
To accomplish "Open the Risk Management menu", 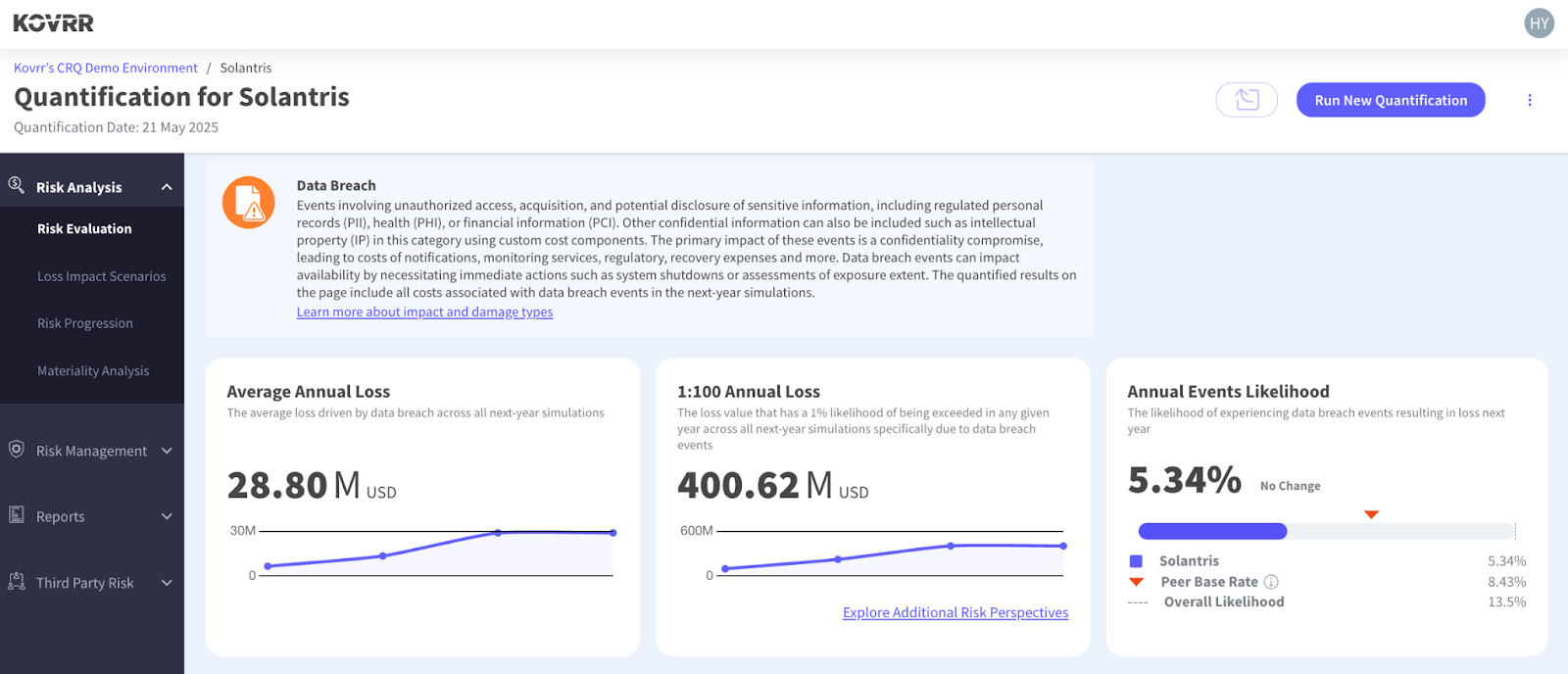I will point(92,451).
